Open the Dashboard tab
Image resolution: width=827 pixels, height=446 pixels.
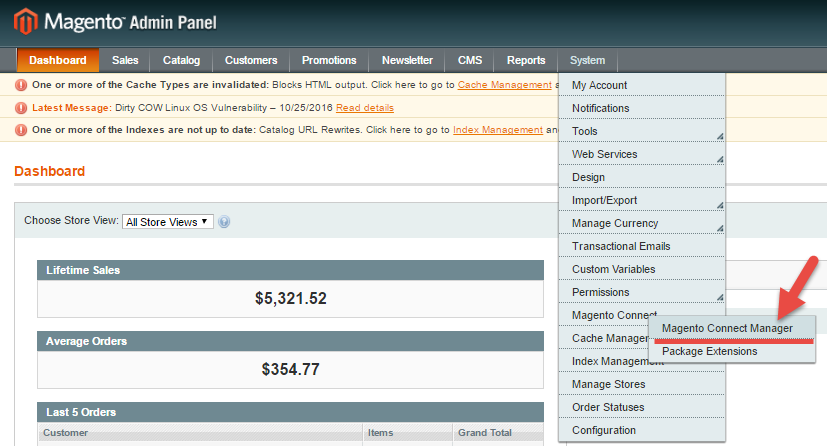point(58,60)
